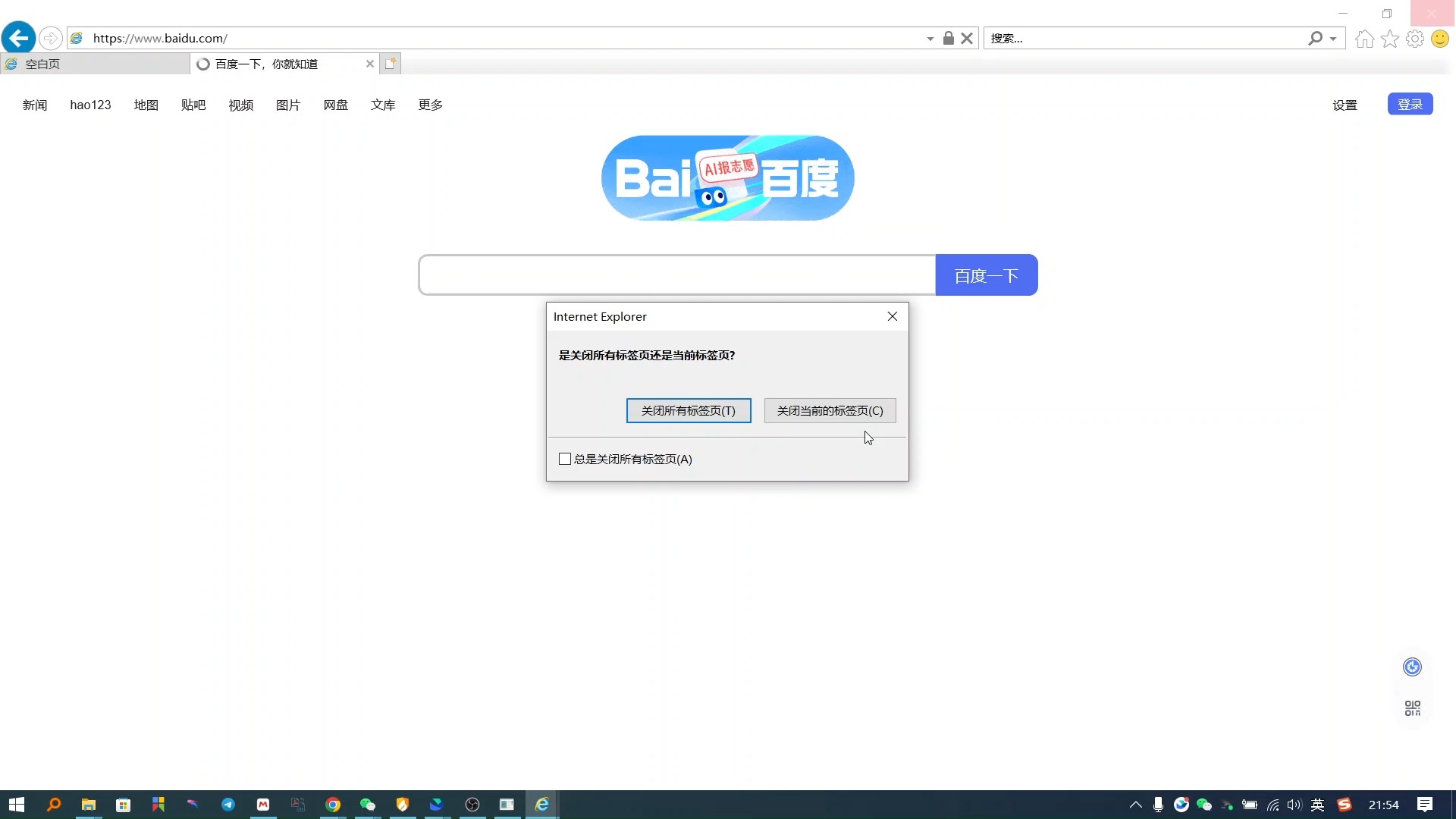The width and height of the screenshot is (1456, 819).
Task: Open the 设置 menu
Action: [x=1345, y=105]
